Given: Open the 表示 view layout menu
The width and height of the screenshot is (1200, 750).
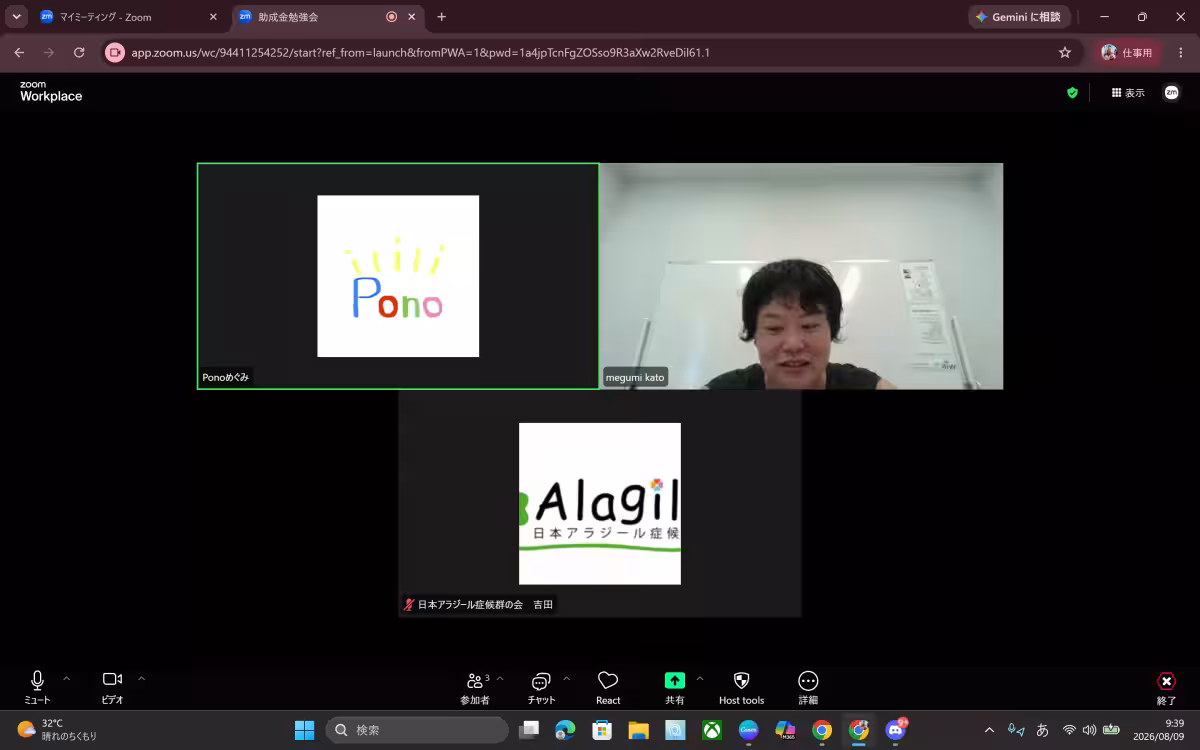Looking at the screenshot, I should tap(1128, 93).
